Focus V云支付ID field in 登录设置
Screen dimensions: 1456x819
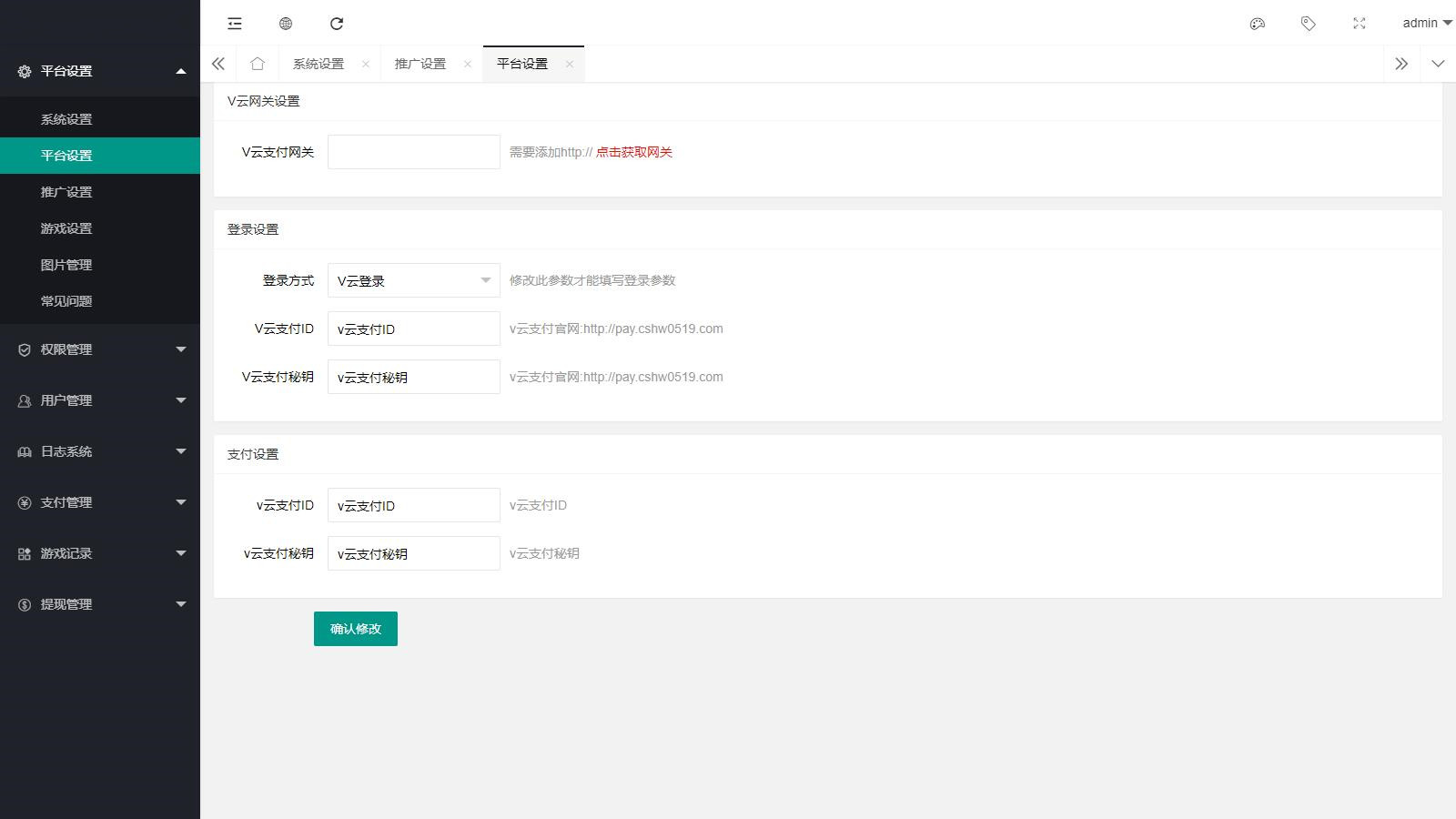point(414,329)
